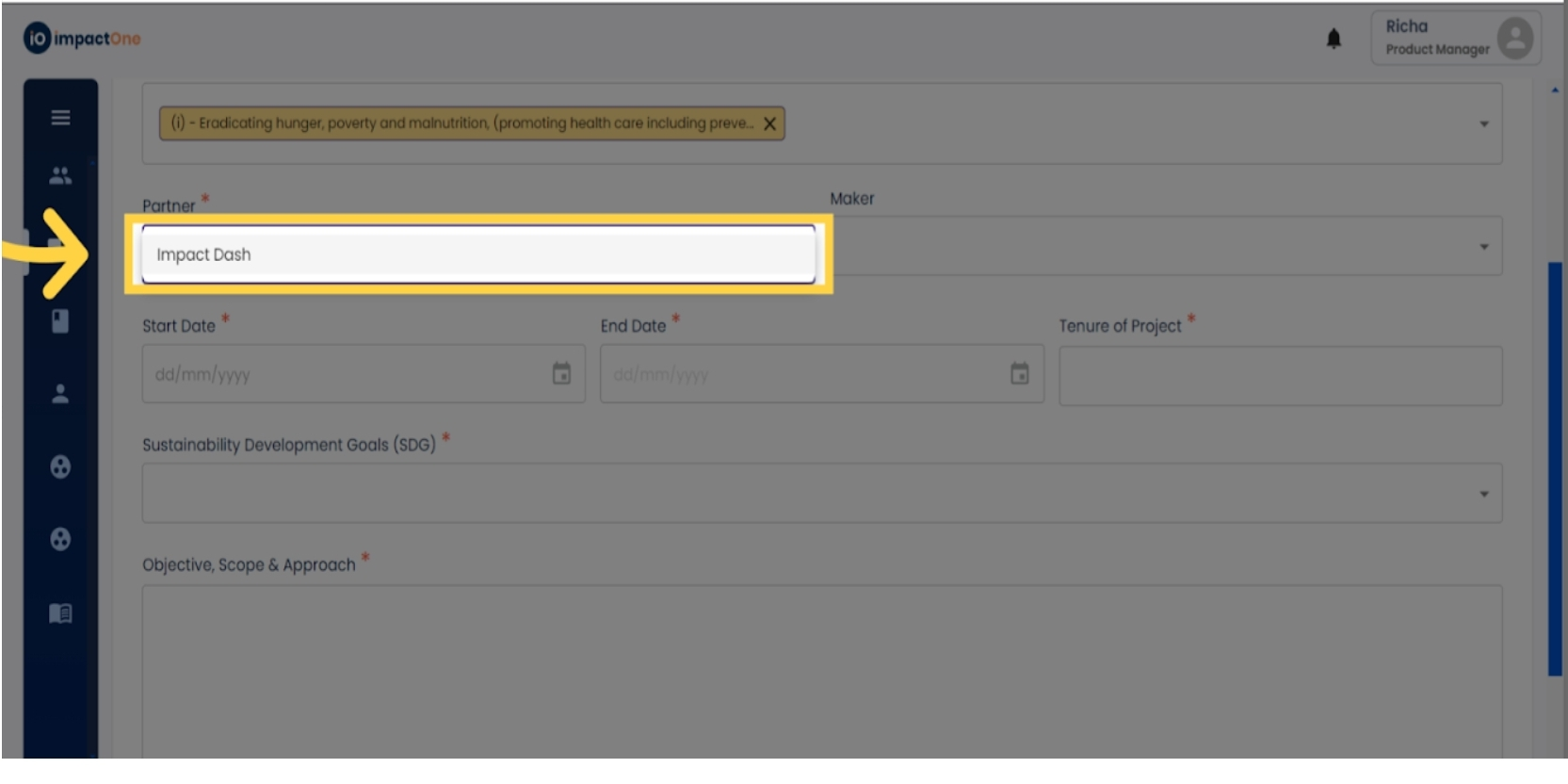Click the Sustainability Development Goals (SDG) label
The height and width of the screenshot is (784, 1568).
click(x=289, y=445)
